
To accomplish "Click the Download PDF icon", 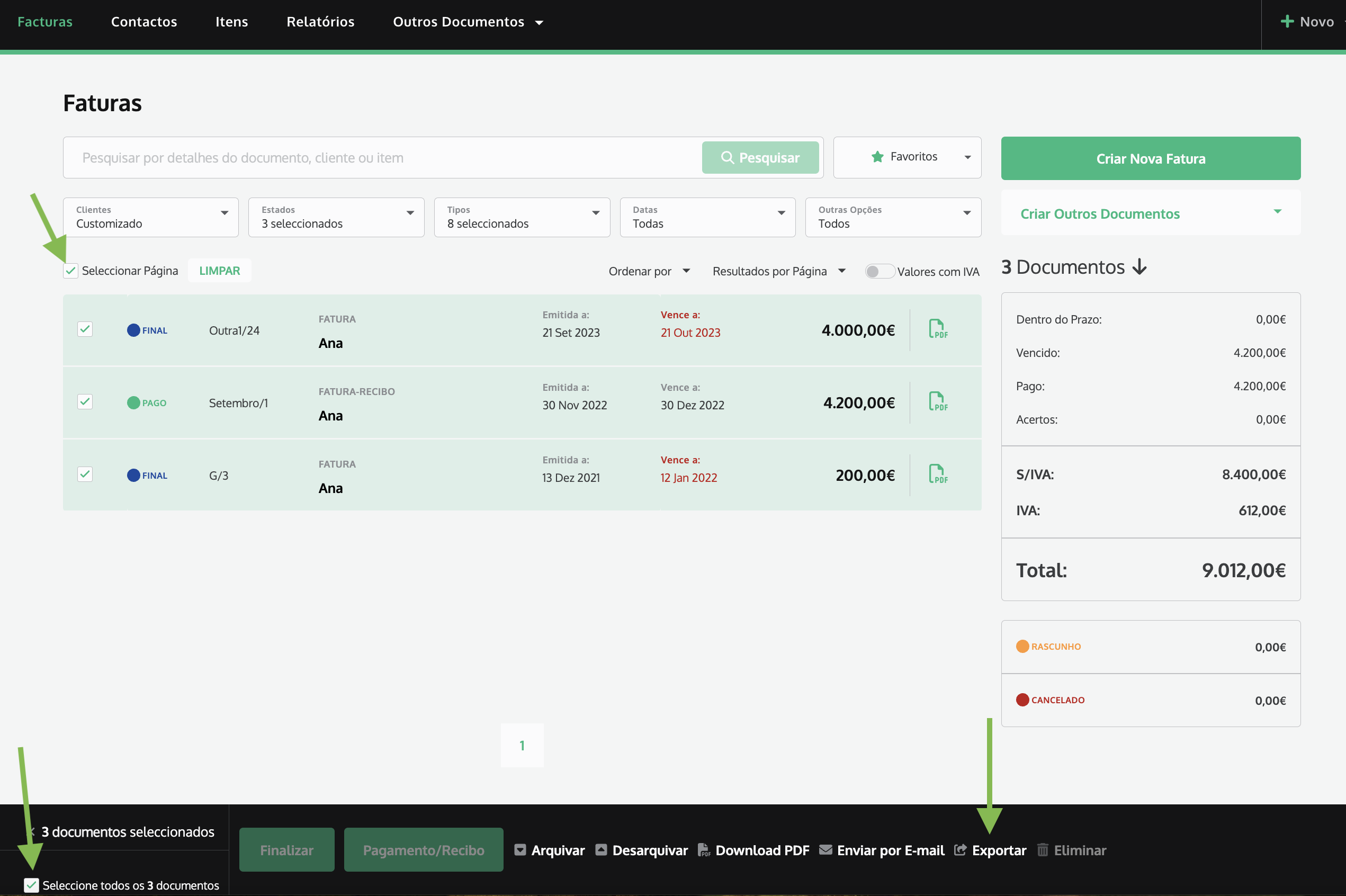I will coord(704,850).
